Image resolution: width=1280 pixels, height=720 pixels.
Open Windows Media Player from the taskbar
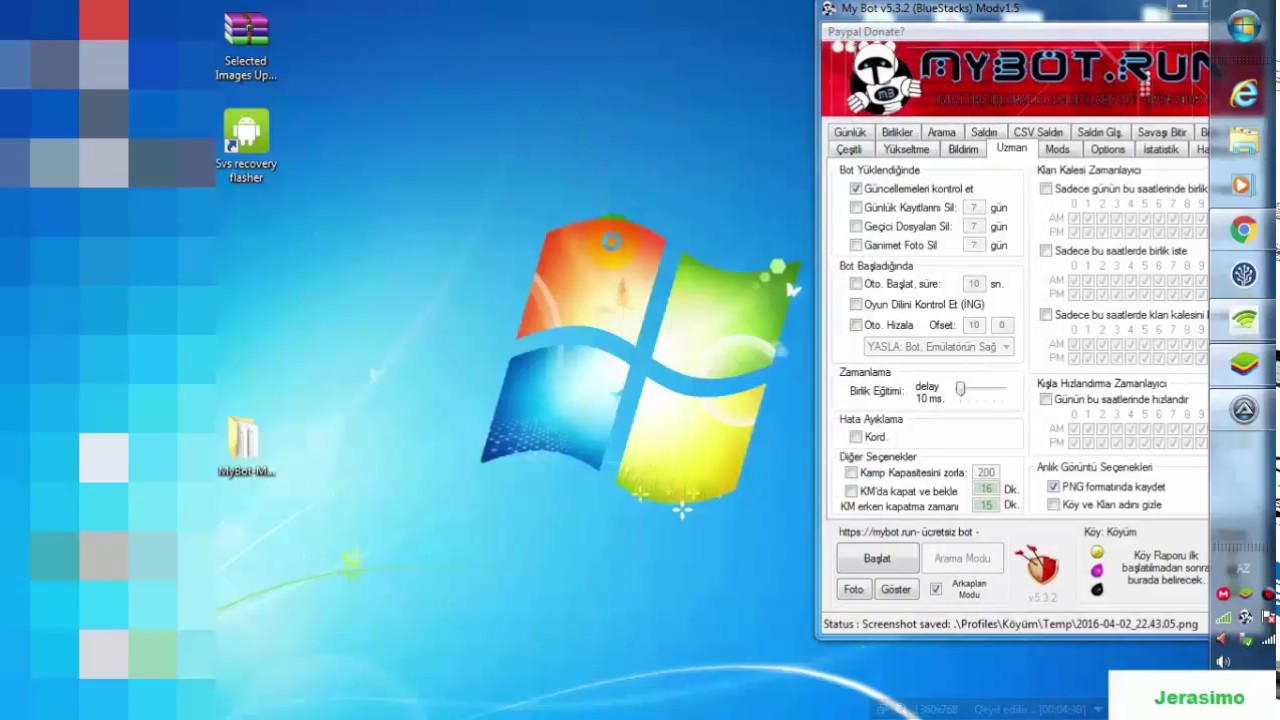click(1244, 185)
